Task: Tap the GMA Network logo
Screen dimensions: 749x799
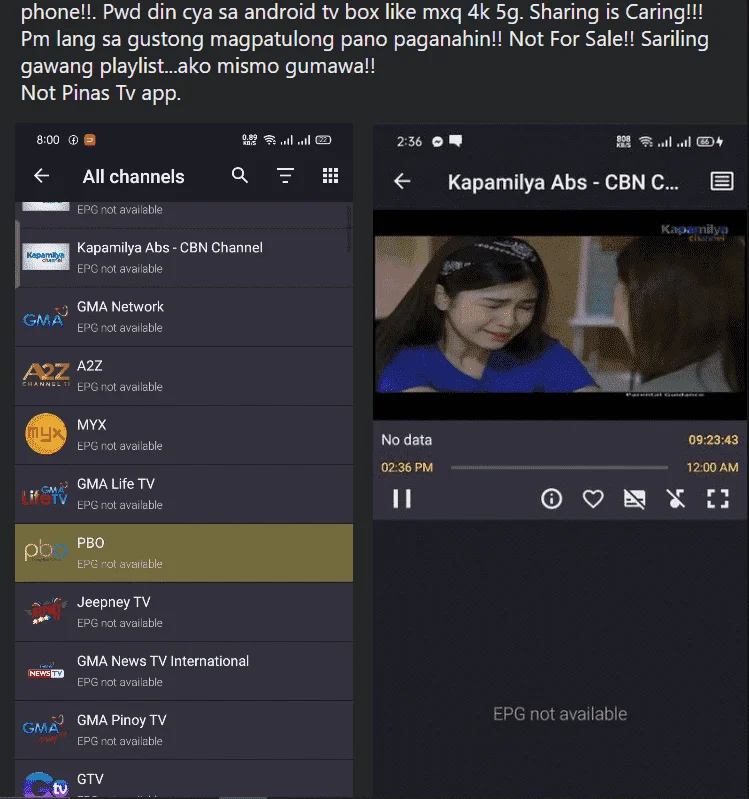Action: click(46, 316)
